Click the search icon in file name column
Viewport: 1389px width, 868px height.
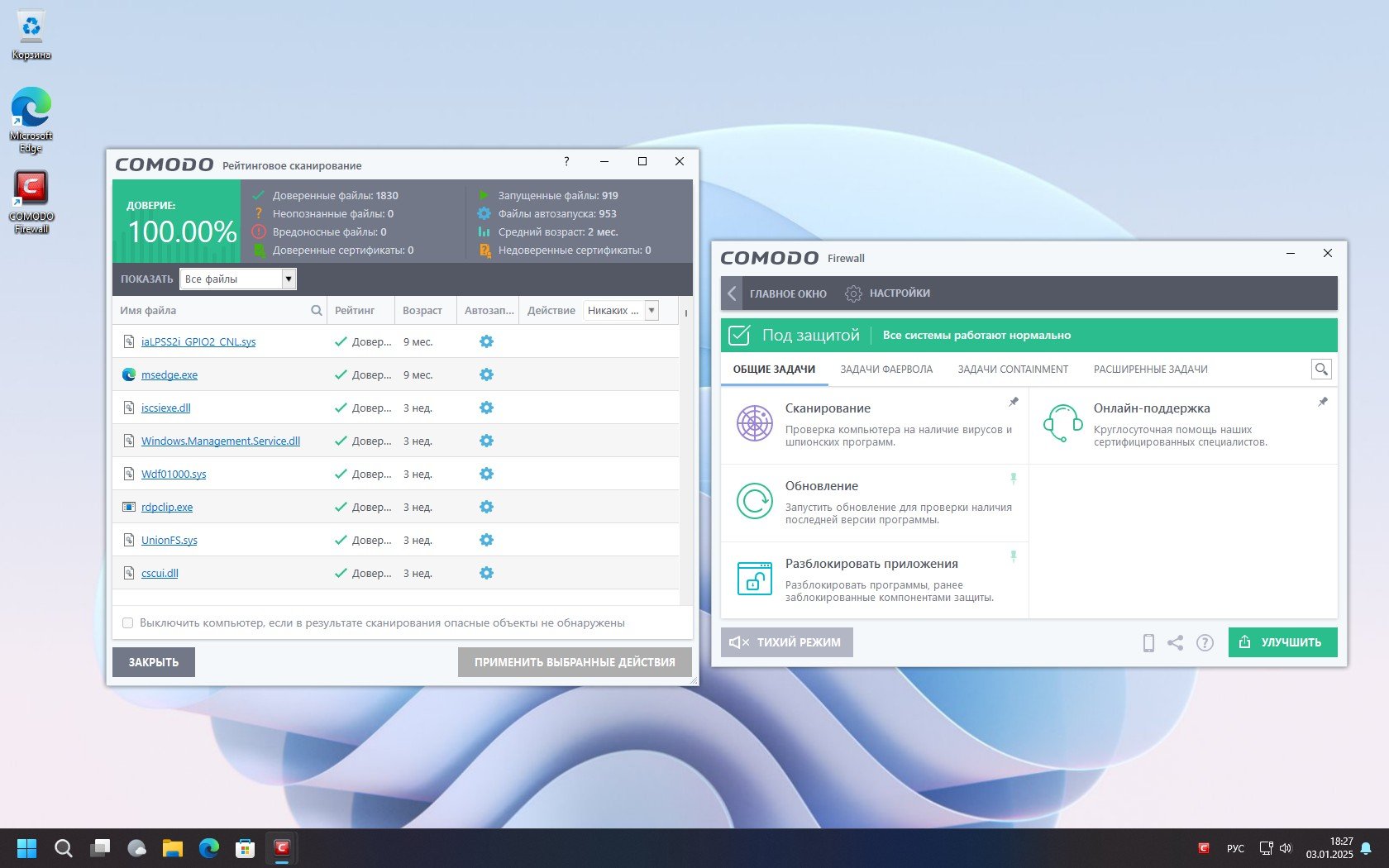[316, 311]
